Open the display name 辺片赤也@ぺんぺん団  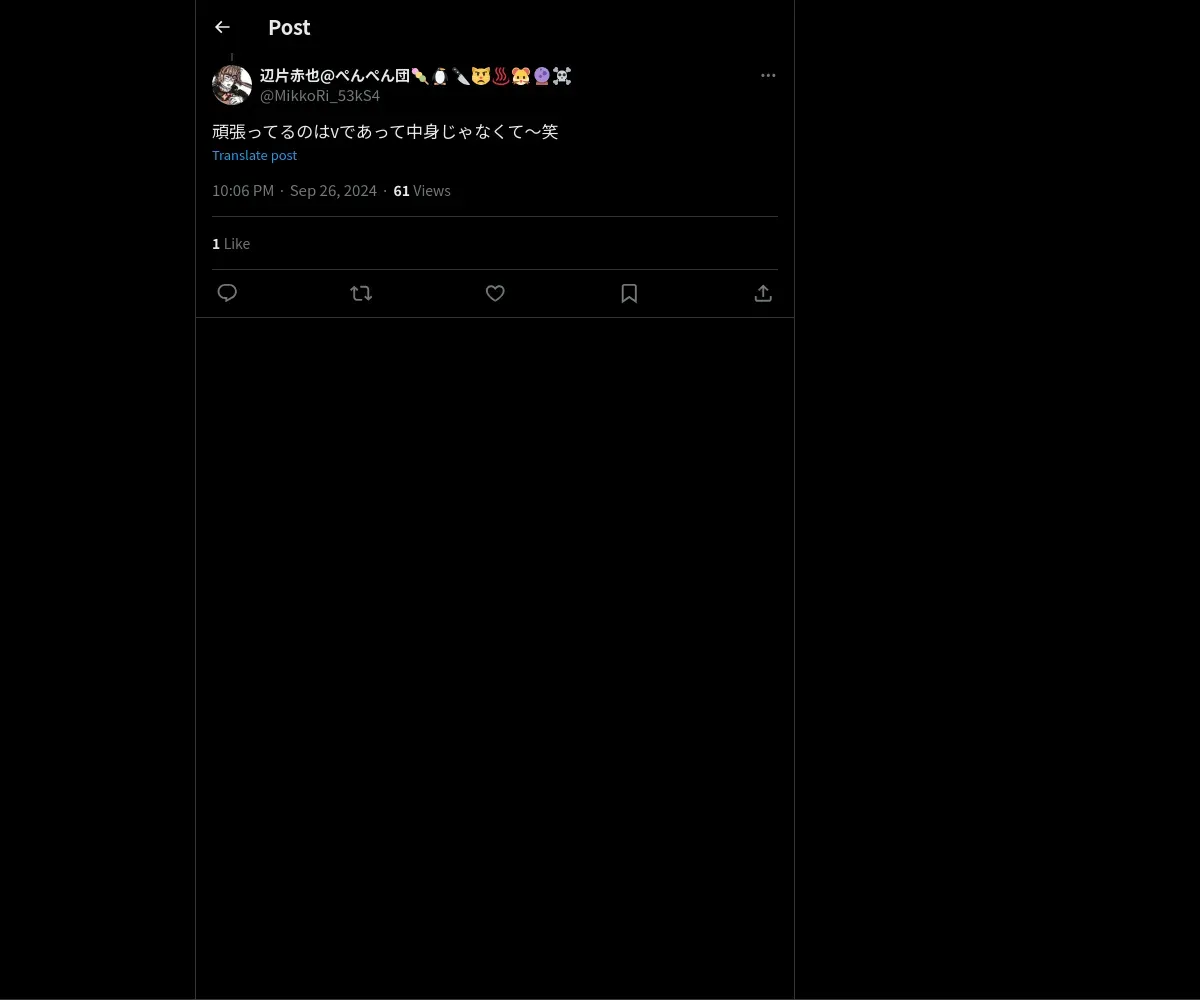tap(335, 76)
